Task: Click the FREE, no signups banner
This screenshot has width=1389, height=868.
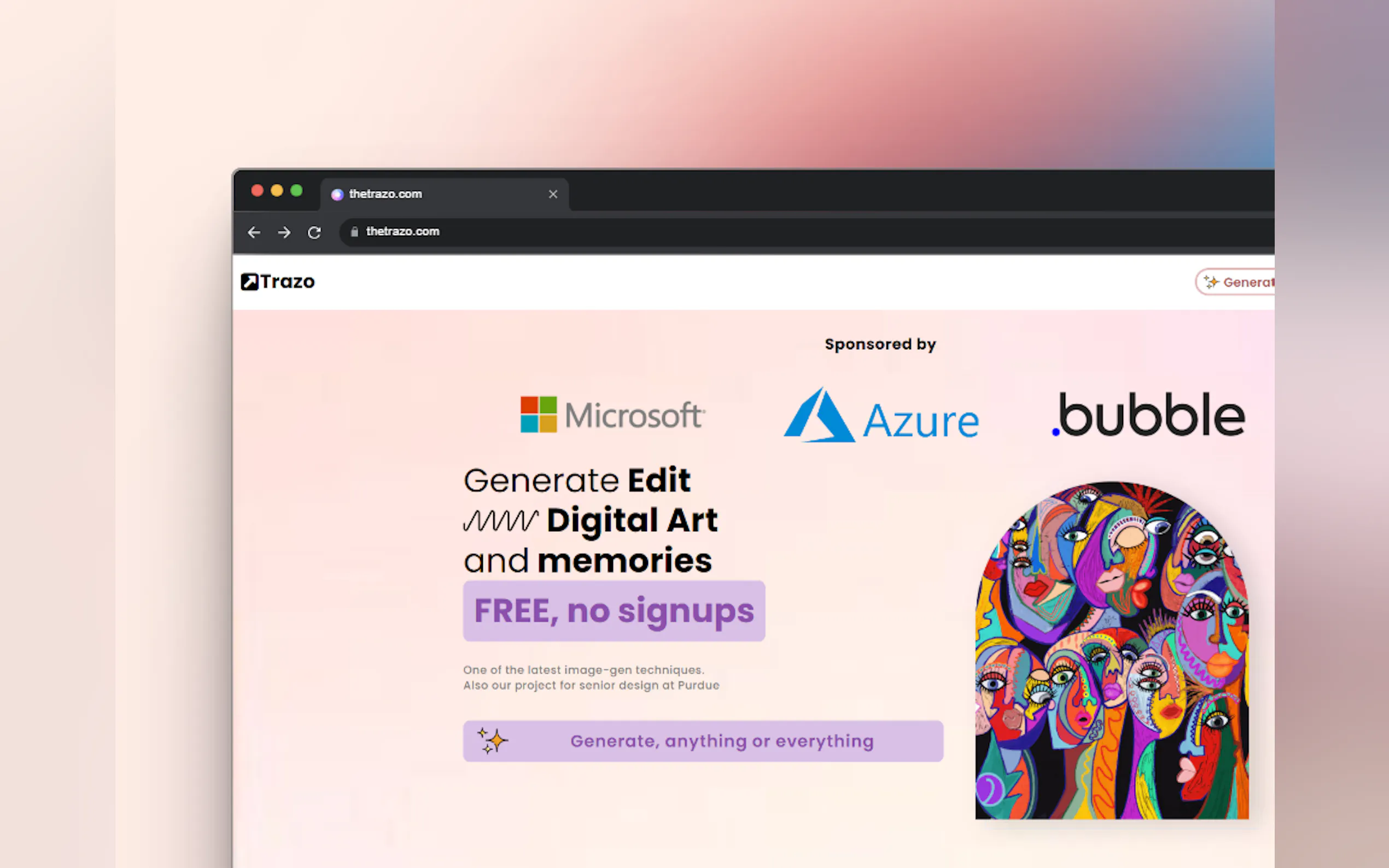Action: [614, 611]
